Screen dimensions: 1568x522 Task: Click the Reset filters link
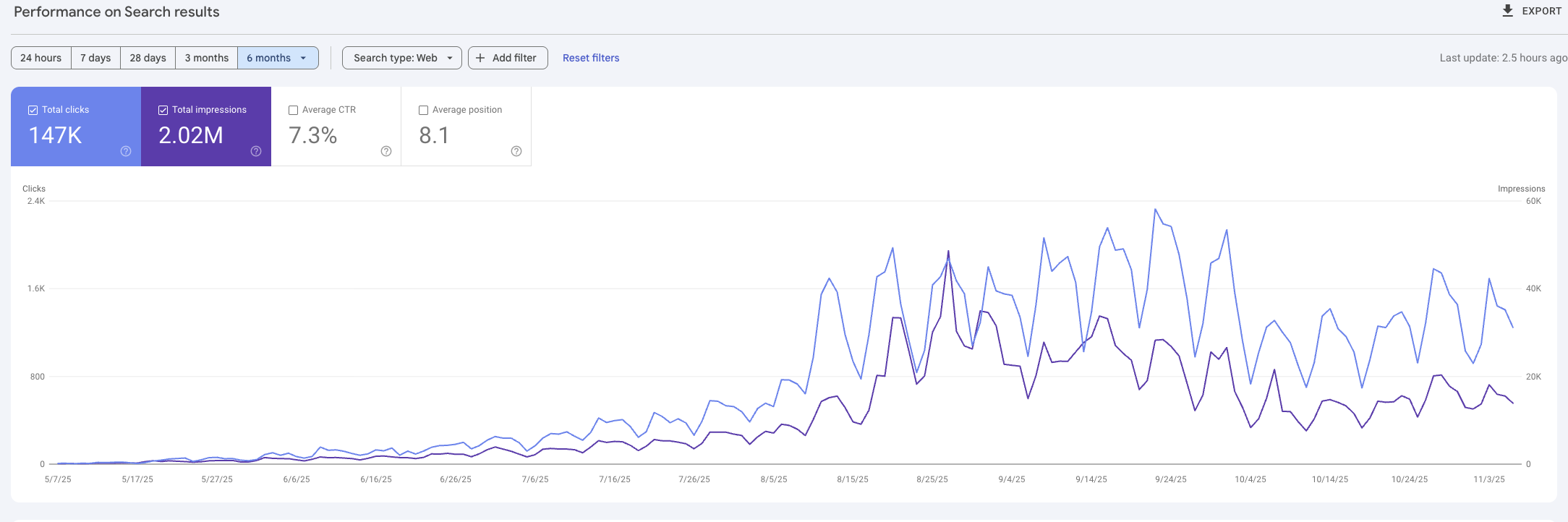591,58
